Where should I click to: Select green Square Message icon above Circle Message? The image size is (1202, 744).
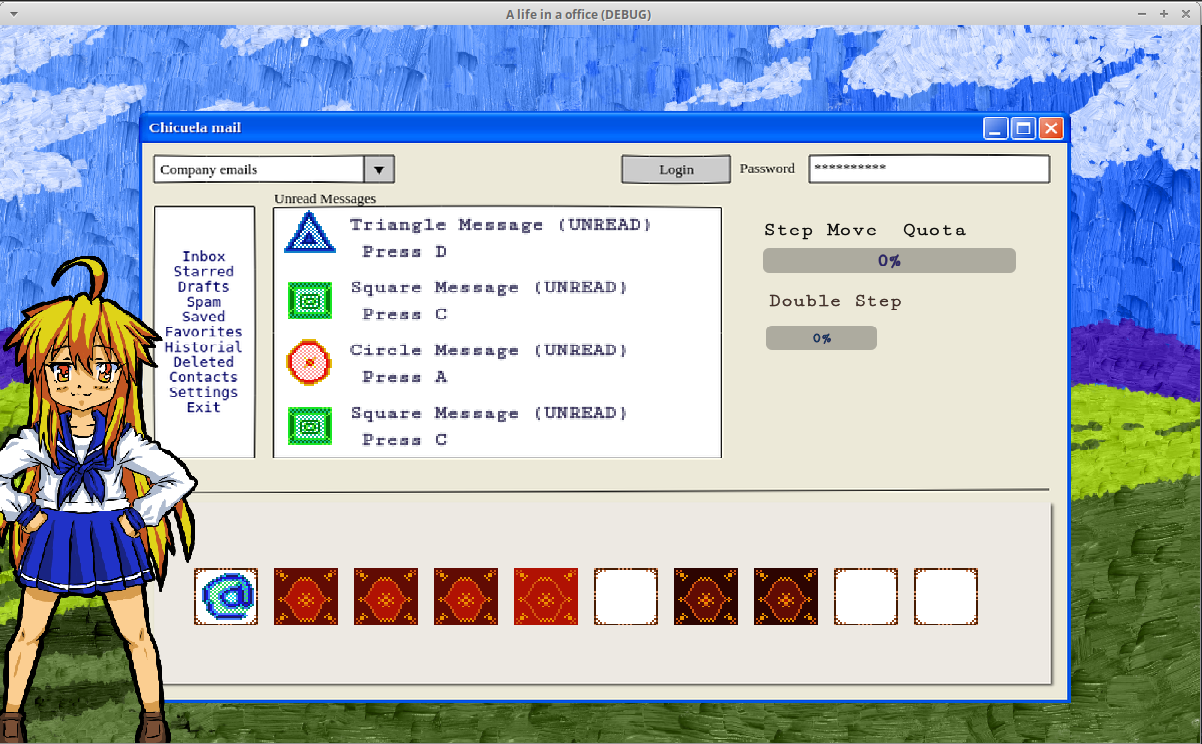coord(310,300)
